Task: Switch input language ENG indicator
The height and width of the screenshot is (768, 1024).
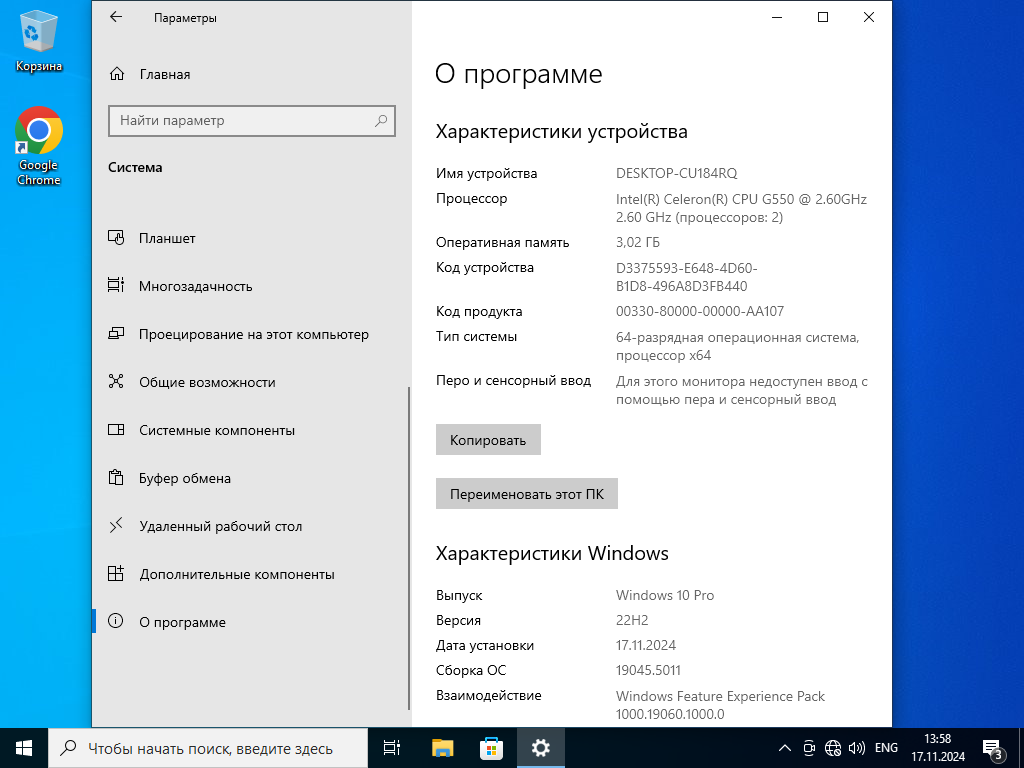Action: point(886,748)
